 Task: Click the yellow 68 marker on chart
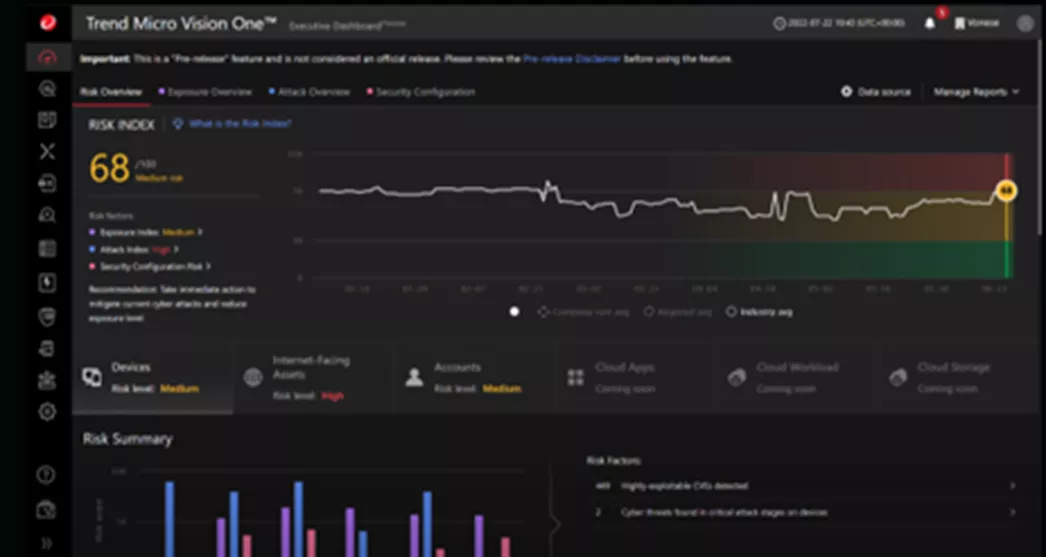pyautogui.click(x=1006, y=190)
